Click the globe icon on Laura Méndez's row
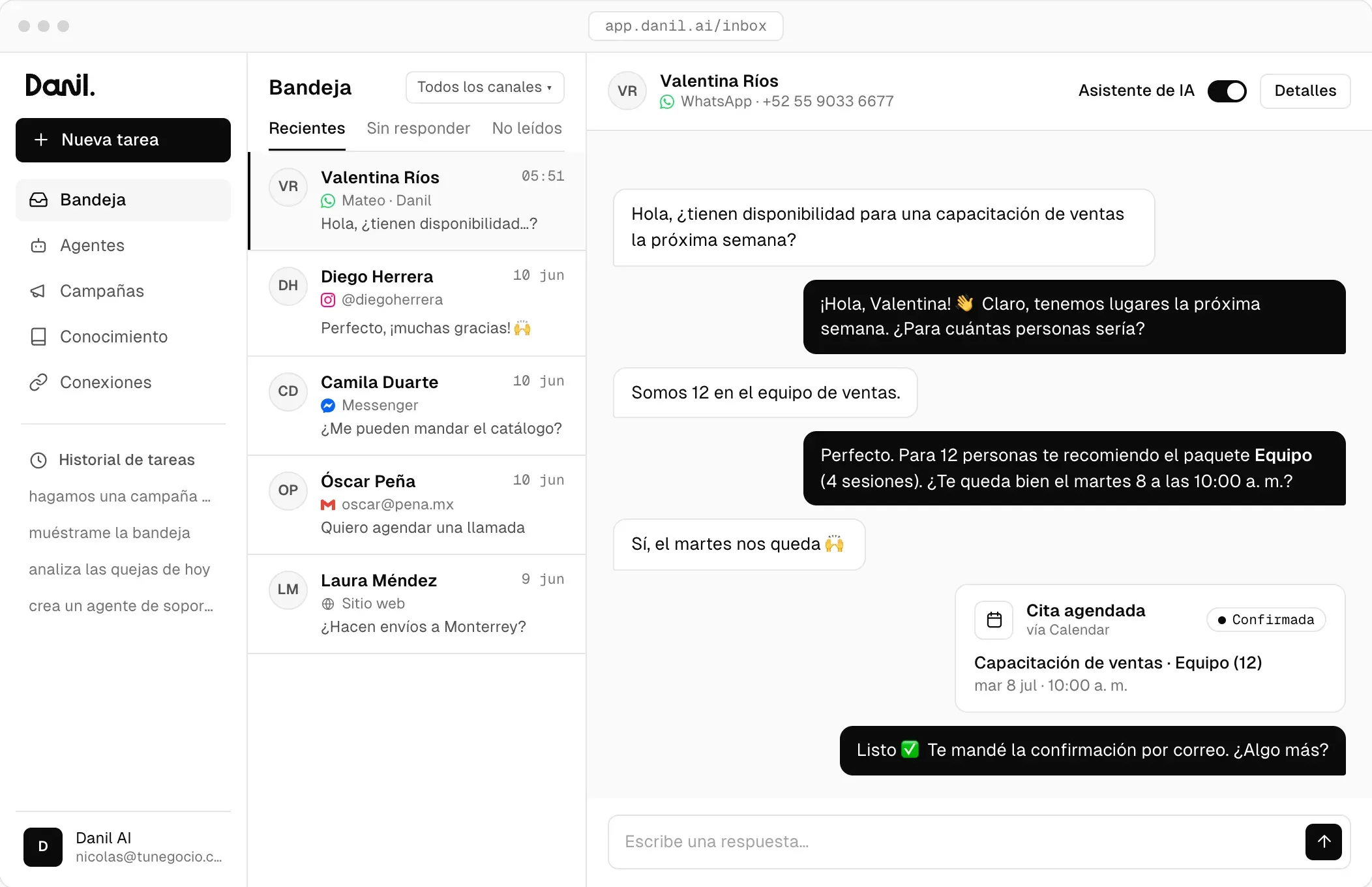This screenshot has width=1372, height=887. pos(328,604)
